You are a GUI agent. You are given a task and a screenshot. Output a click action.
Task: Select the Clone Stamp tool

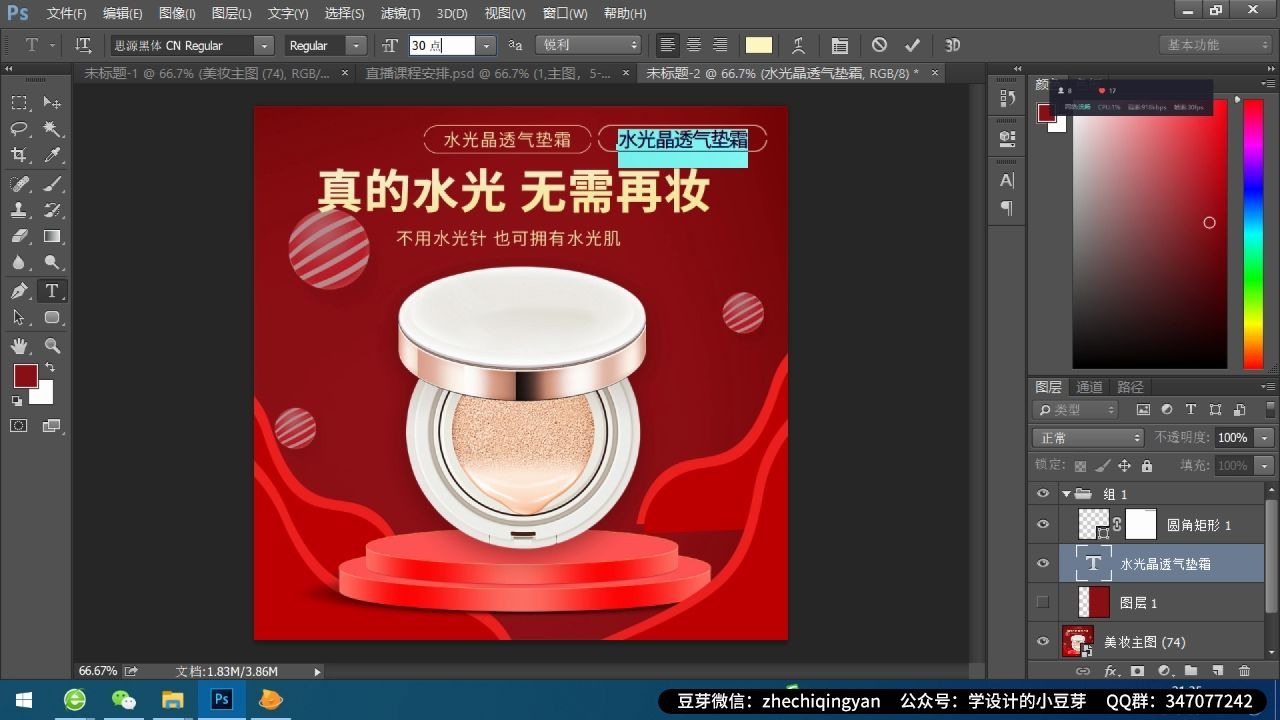tap(19, 210)
